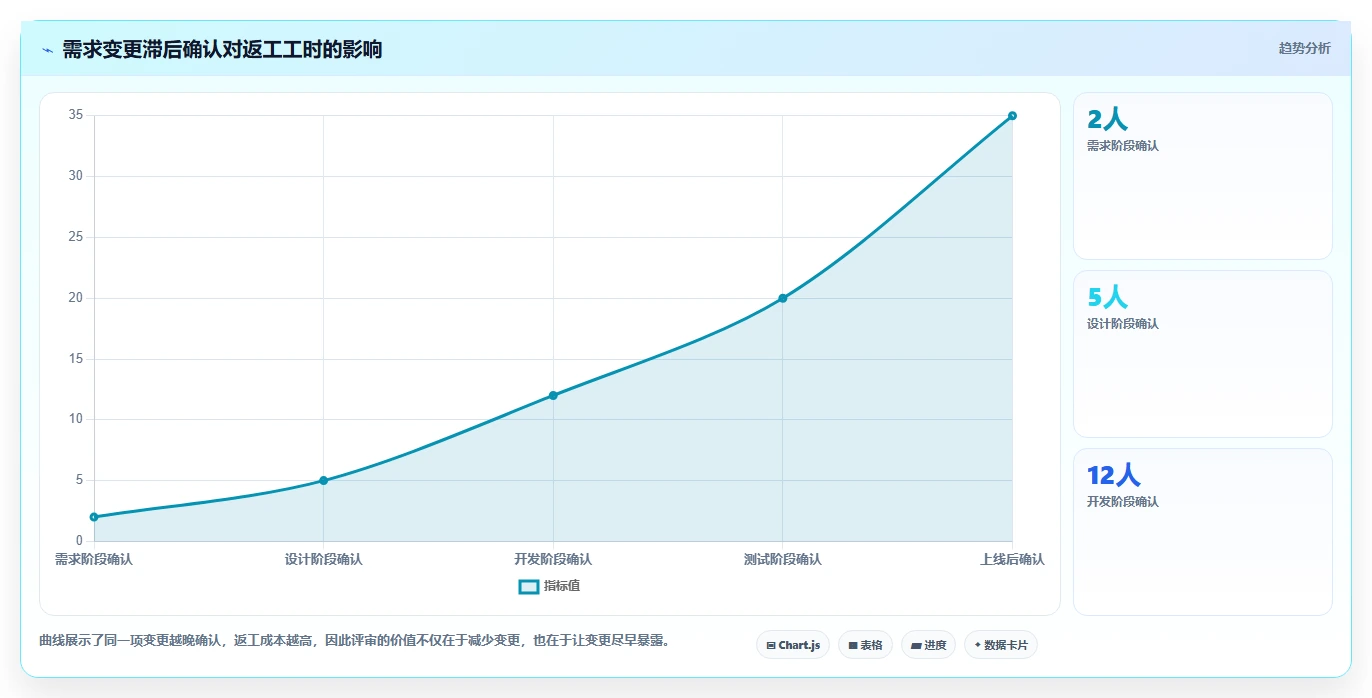Click the 测试阶段确认 x-axis label
The image size is (1372, 698).
tap(782, 560)
